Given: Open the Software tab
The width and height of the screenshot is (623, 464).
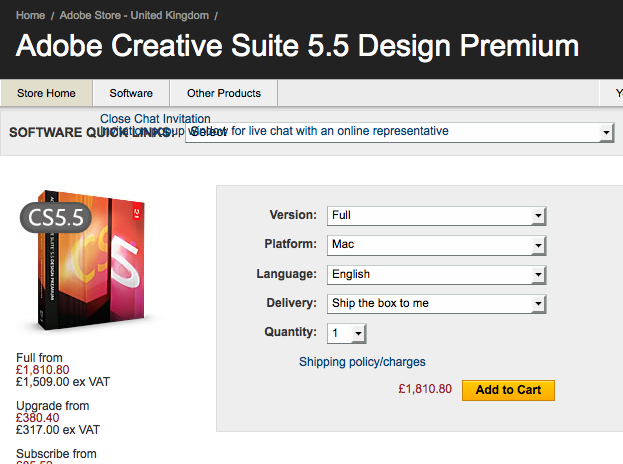Looking at the screenshot, I should 131,93.
